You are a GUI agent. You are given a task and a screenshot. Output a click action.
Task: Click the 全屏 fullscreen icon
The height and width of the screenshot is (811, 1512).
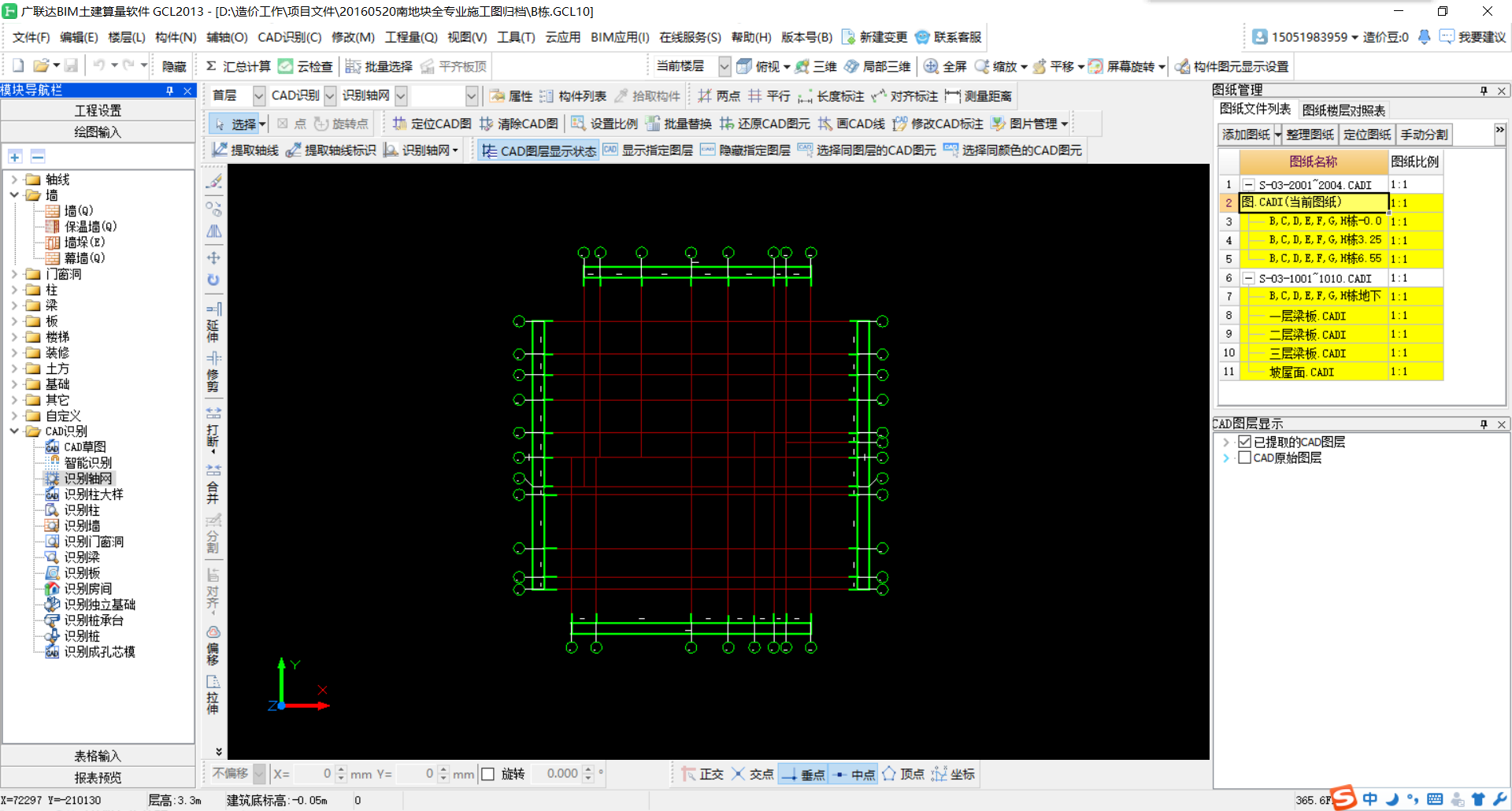click(x=931, y=66)
